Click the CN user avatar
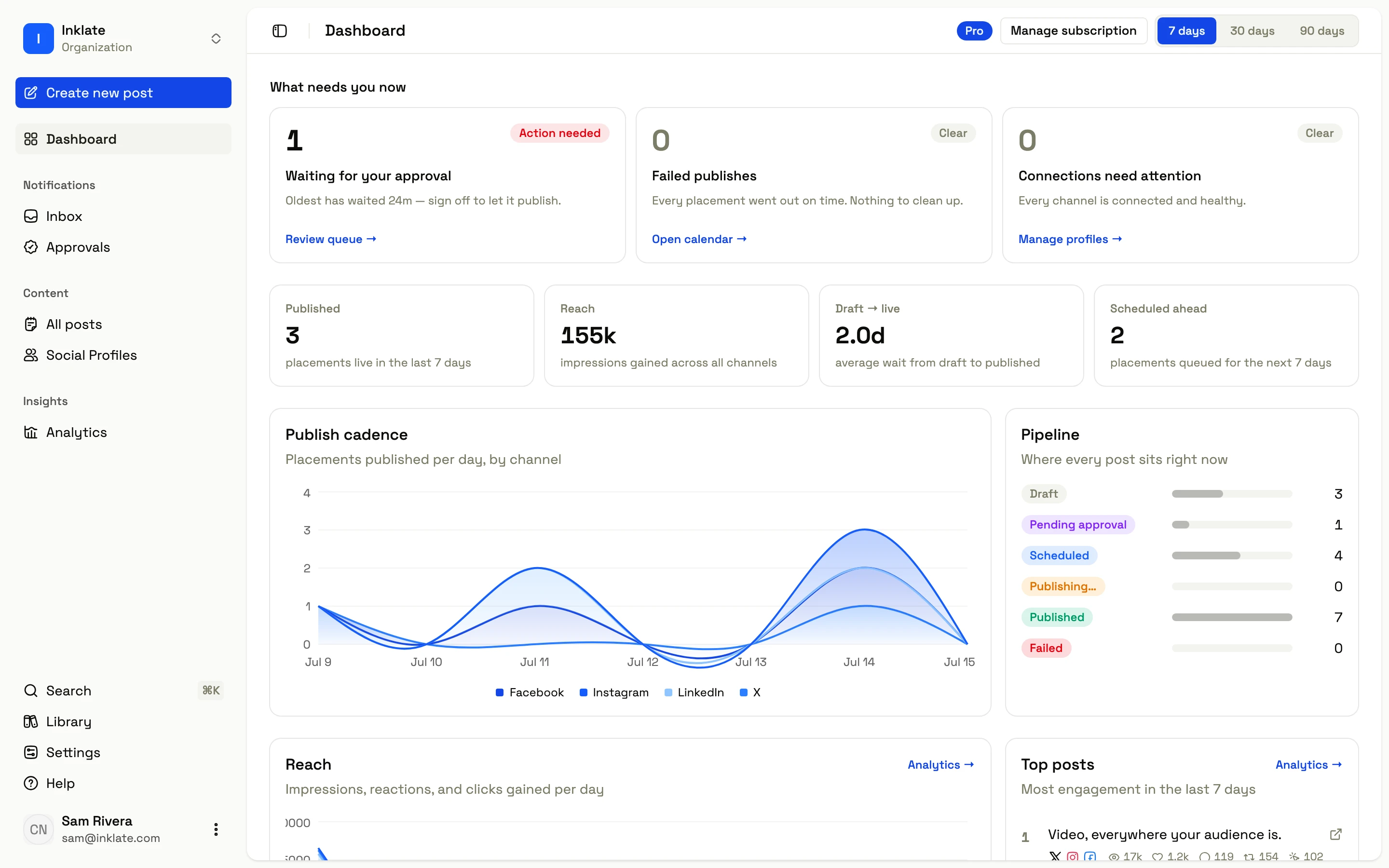 (39, 829)
